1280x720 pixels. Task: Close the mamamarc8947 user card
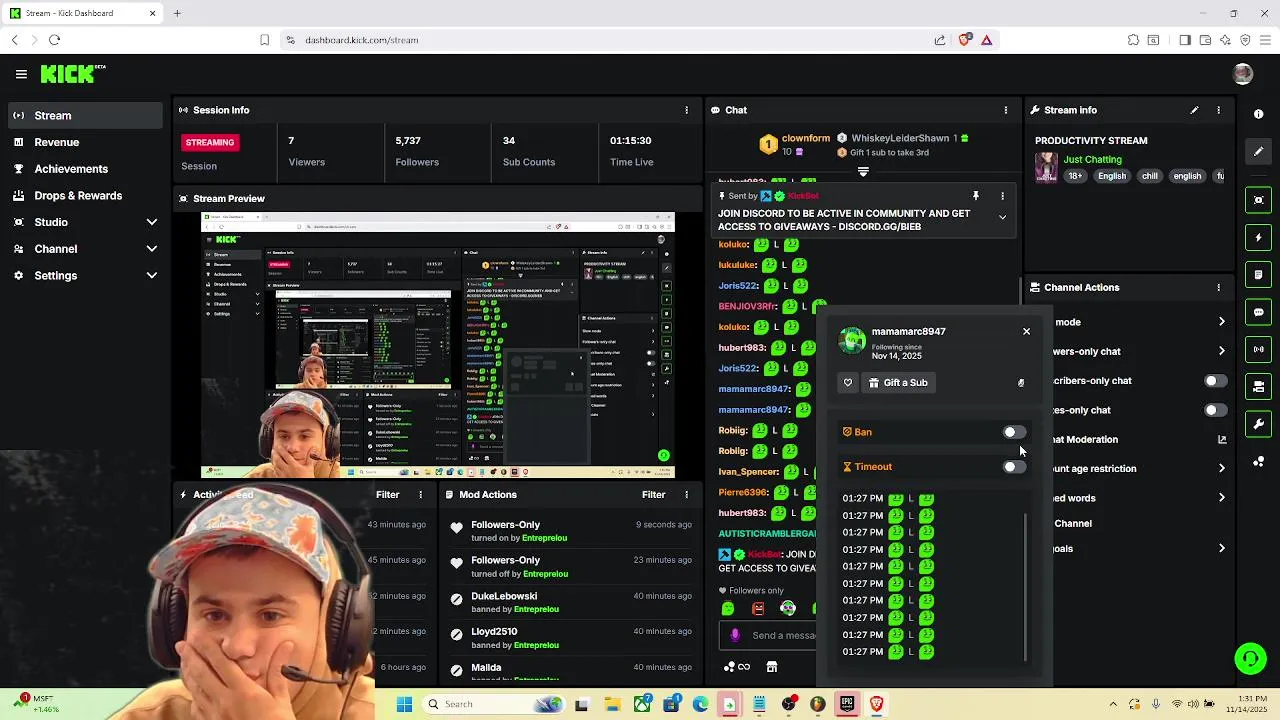click(x=1026, y=331)
